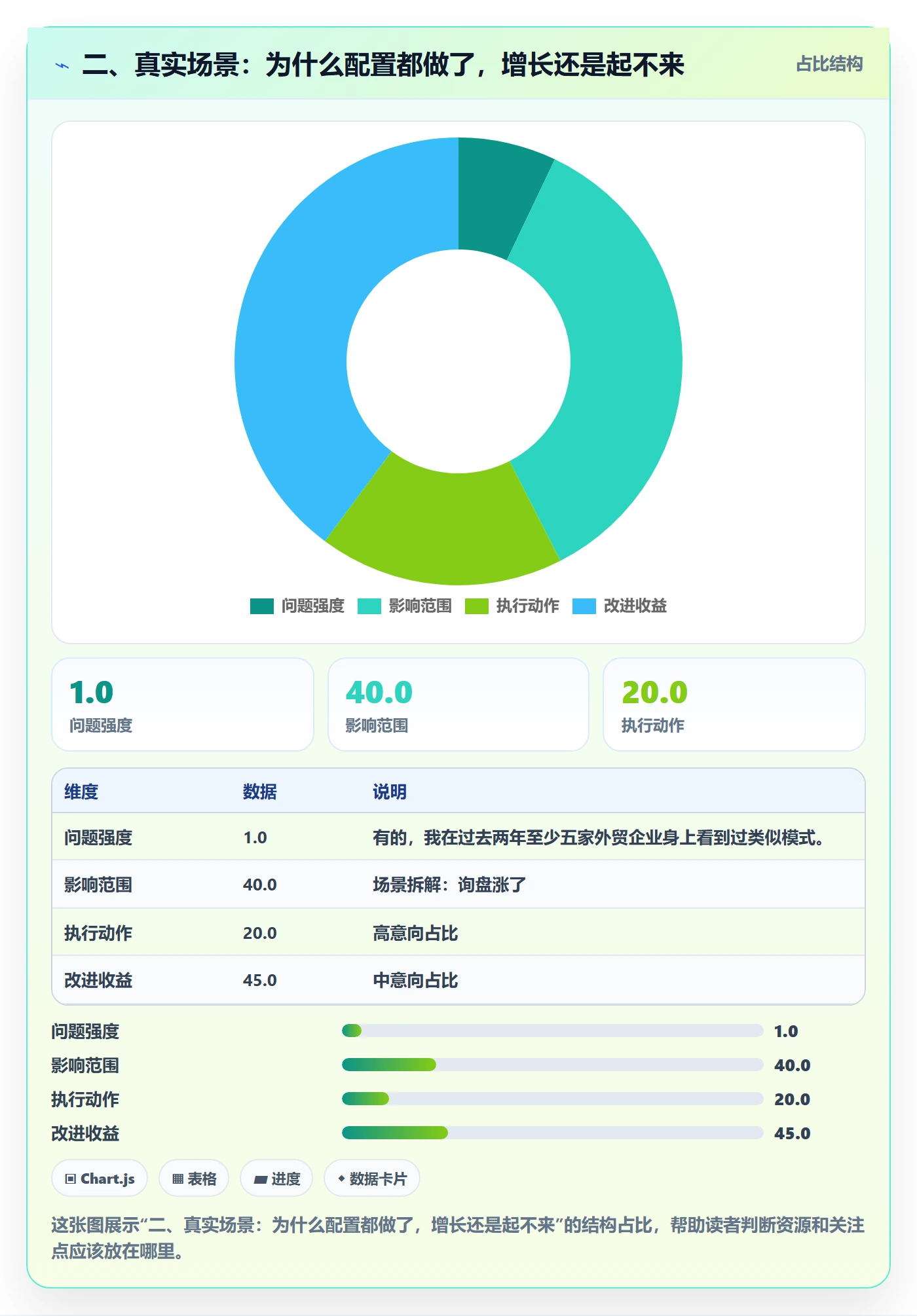This screenshot has height=1316, width=917.
Task: Click the 表格 tag chip
Action: (x=194, y=1179)
